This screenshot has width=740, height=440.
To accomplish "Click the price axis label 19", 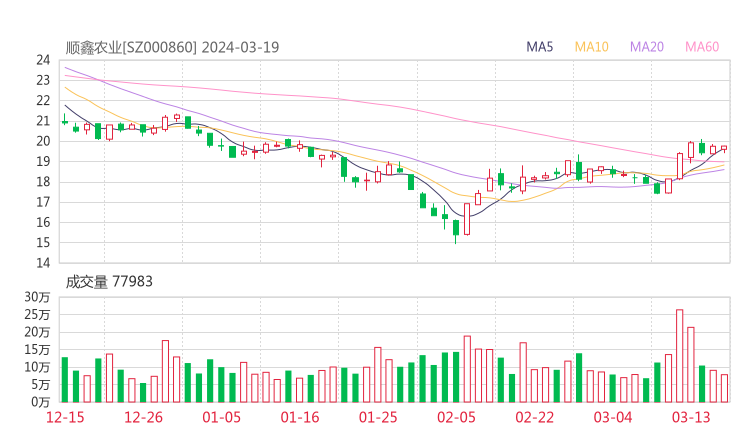I will point(43,161).
